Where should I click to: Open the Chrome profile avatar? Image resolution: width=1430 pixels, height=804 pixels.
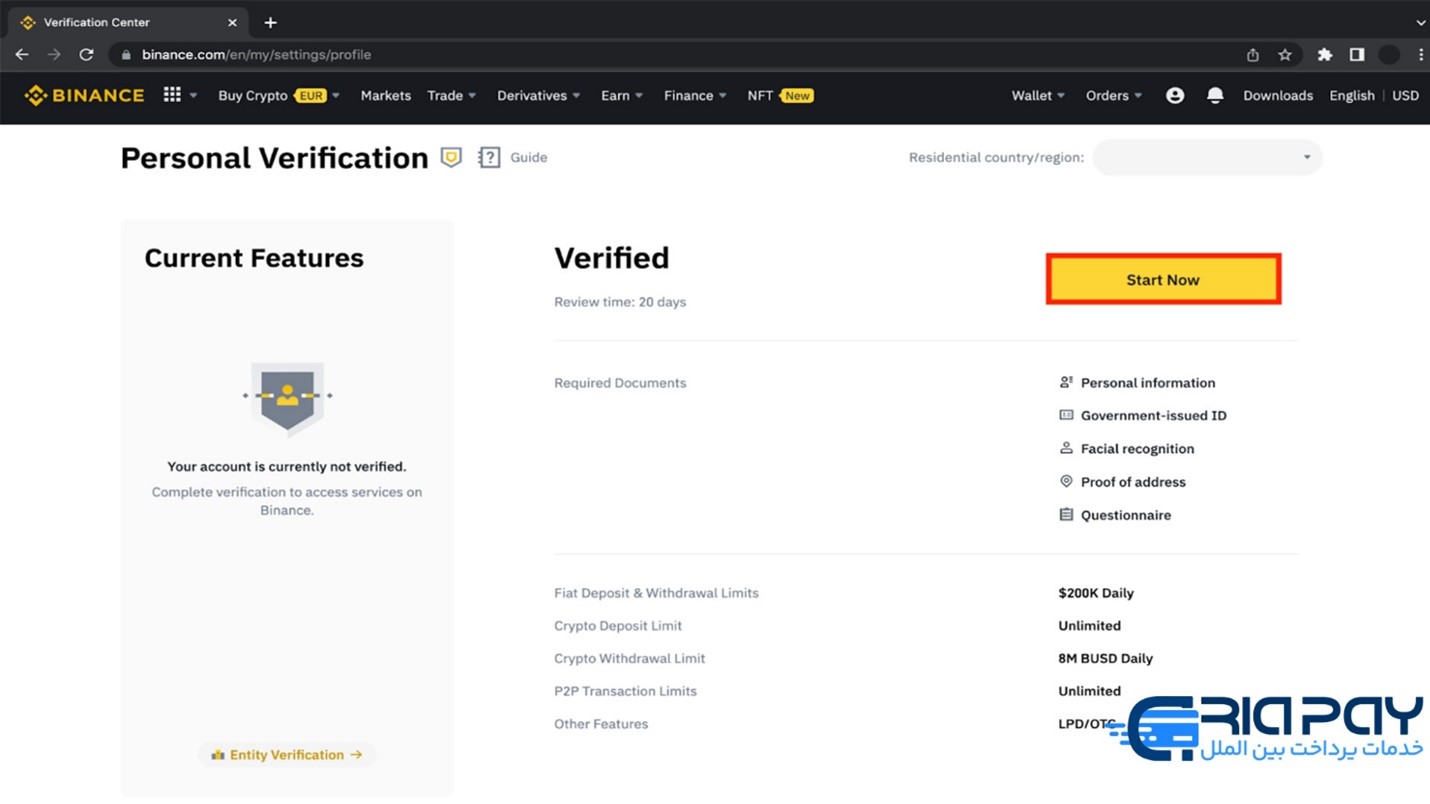click(1389, 55)
